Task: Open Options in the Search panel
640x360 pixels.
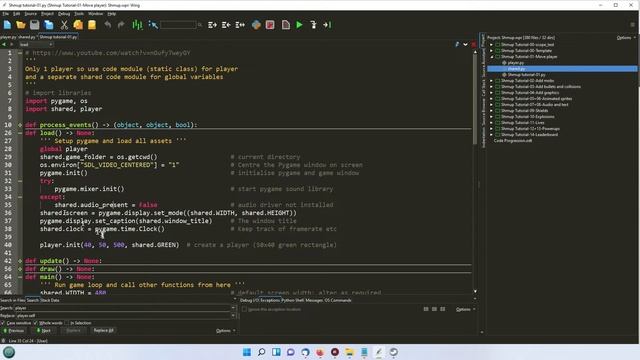Action: point(225,331)
